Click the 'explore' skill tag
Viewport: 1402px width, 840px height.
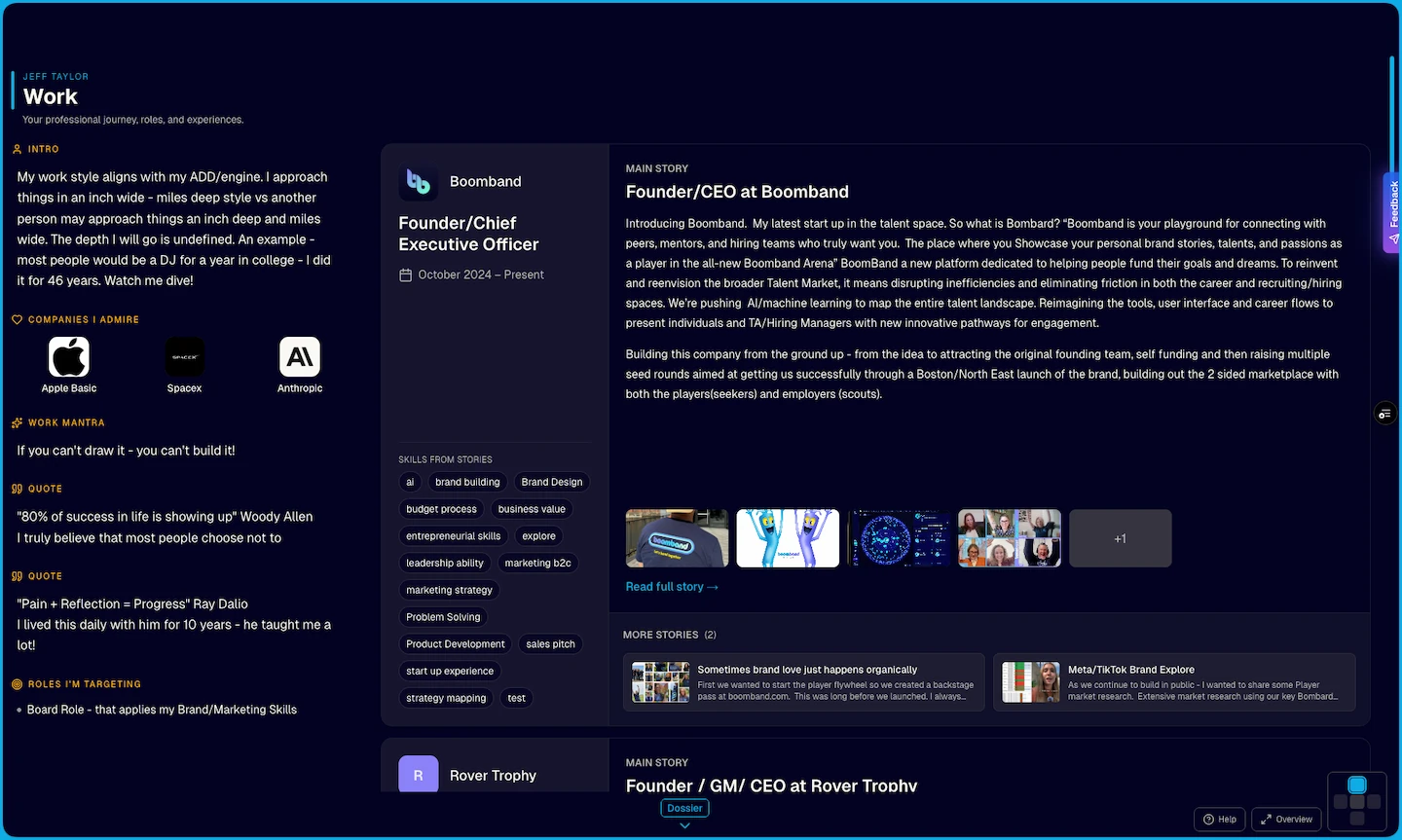click(538, 536)
